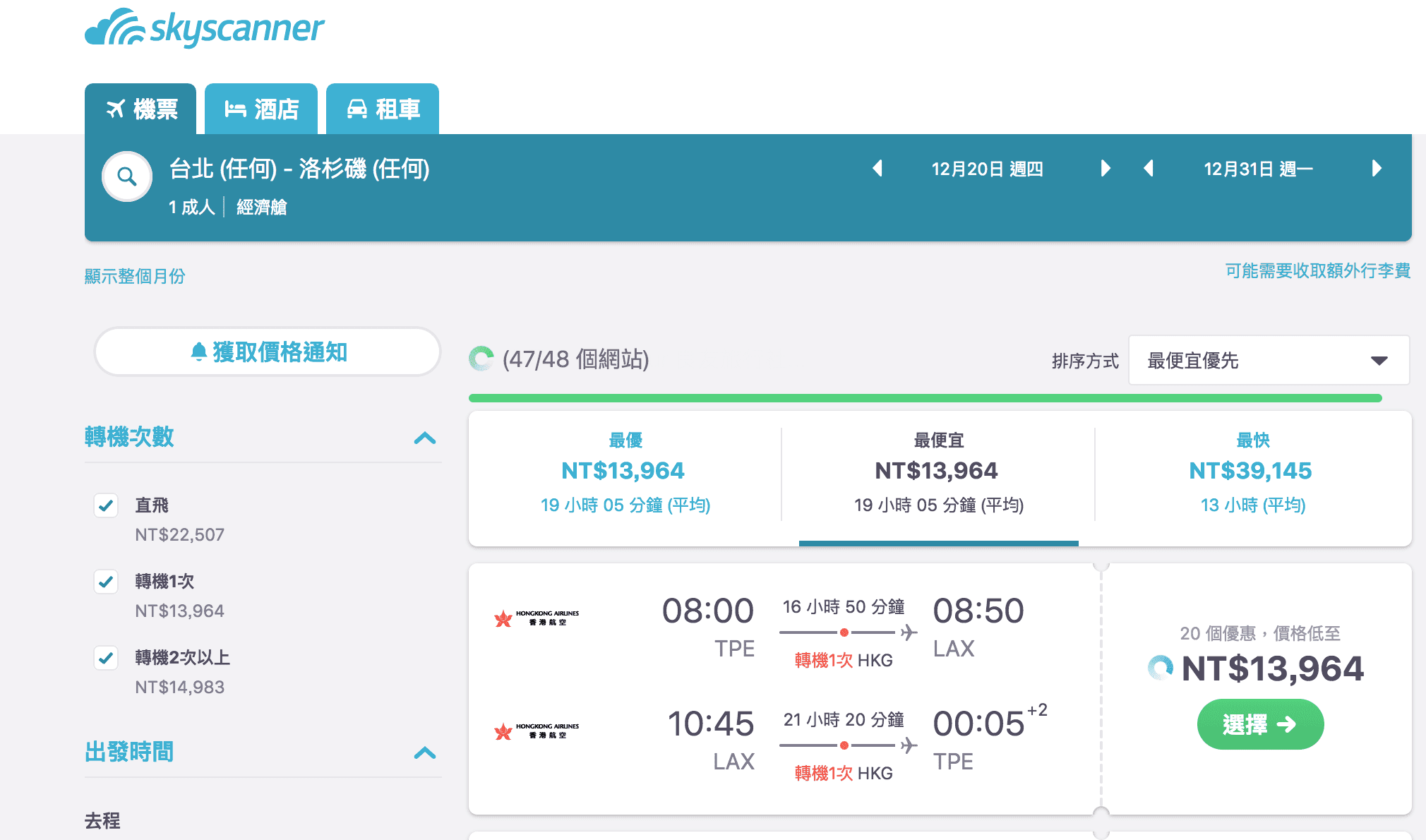This screenshot has height=840, width=1426.
Task: Click the green search progress bar
Action: (x=925, y=397)
